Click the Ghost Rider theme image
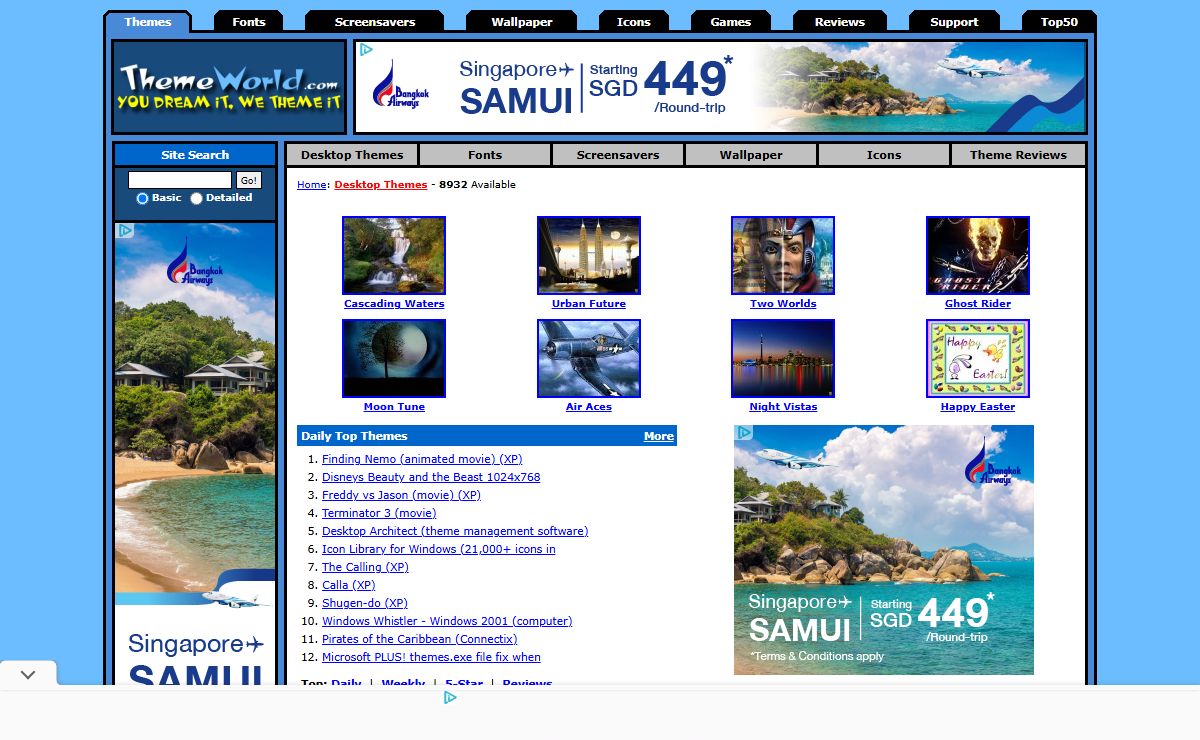The width and height of the screenshot is (1200, 740). [977, 255]
